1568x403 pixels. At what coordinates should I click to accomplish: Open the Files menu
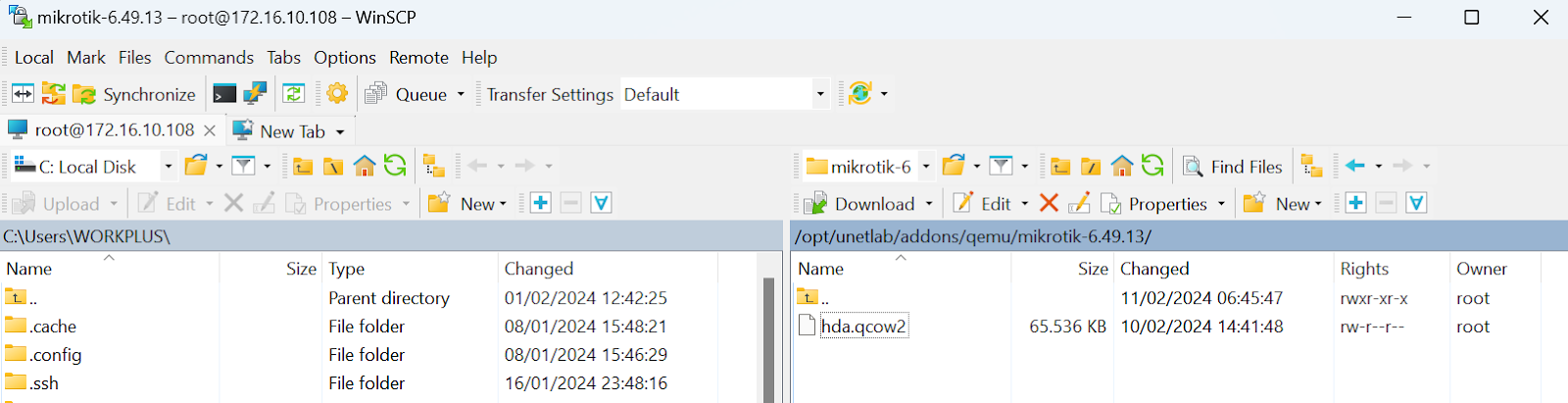pyautogui.click(x=135, y=57)
